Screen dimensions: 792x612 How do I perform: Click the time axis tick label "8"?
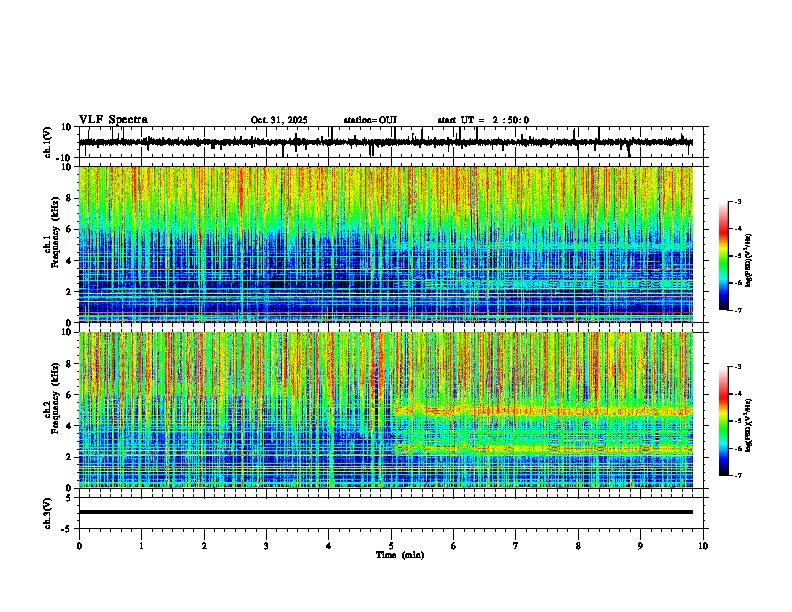[578, 546]
